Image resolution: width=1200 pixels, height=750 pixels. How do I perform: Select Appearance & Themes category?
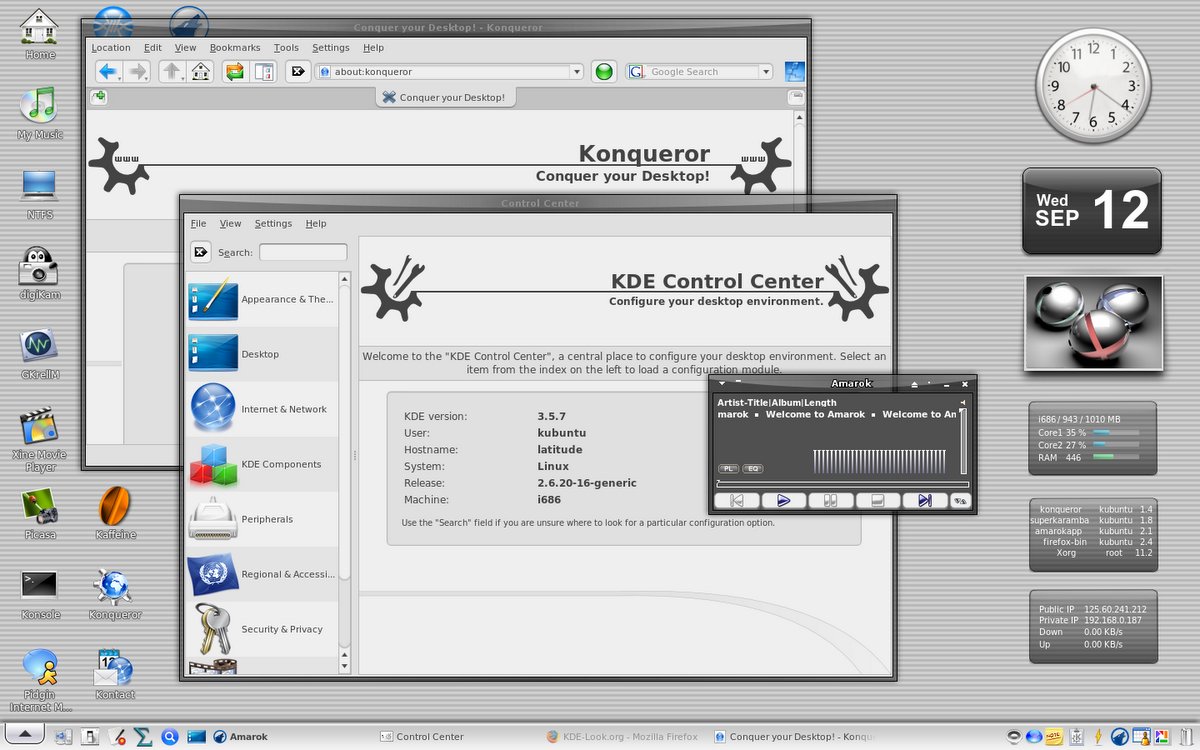263,299
